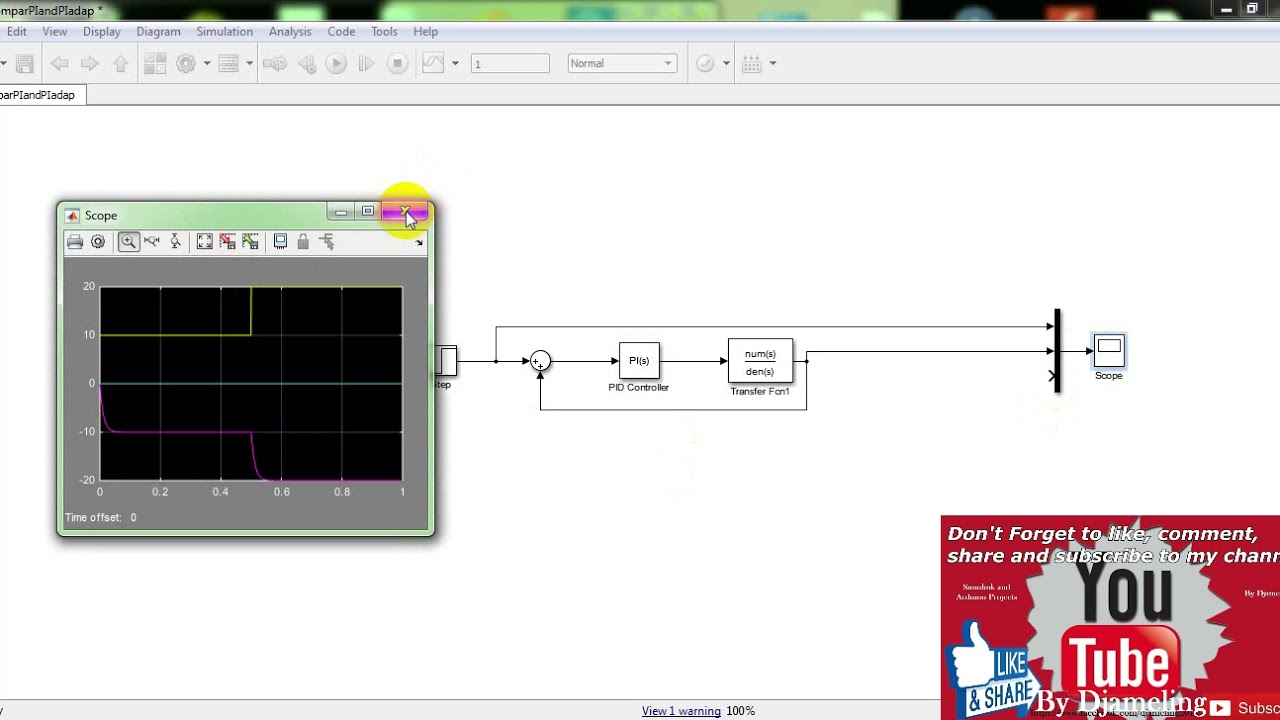This screenshot has width=1280, height=720.
Task: Select the Scope block in model
Action: pos(1109,349)
